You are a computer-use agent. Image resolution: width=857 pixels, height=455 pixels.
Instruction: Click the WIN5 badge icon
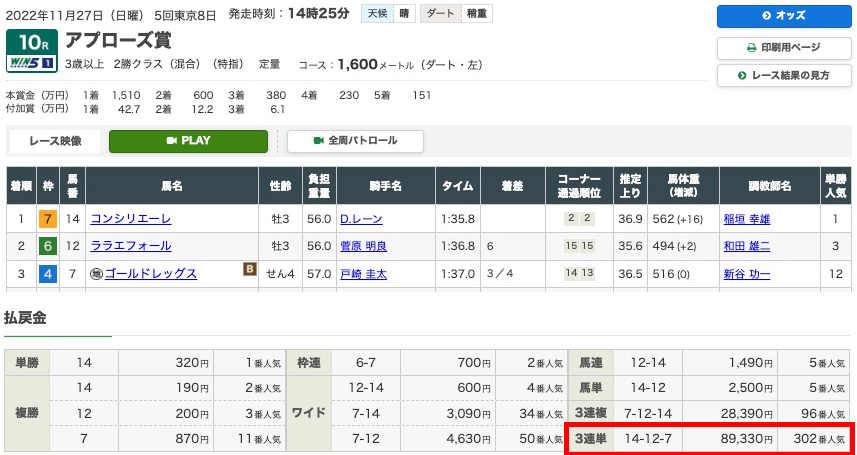click(32, 65)
